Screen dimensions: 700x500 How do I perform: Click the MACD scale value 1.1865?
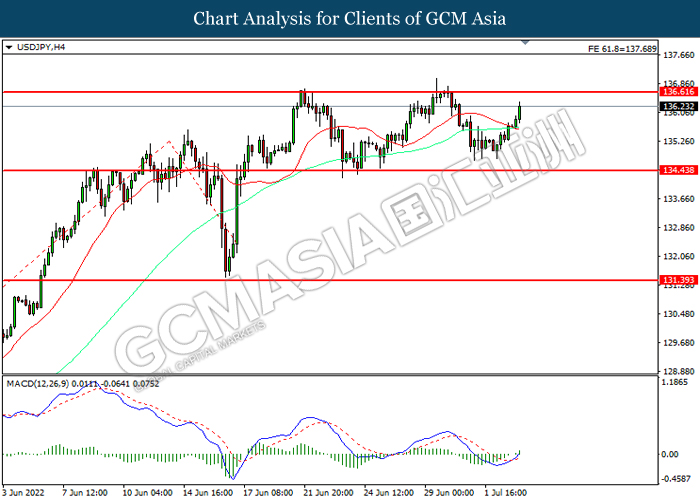675,383
